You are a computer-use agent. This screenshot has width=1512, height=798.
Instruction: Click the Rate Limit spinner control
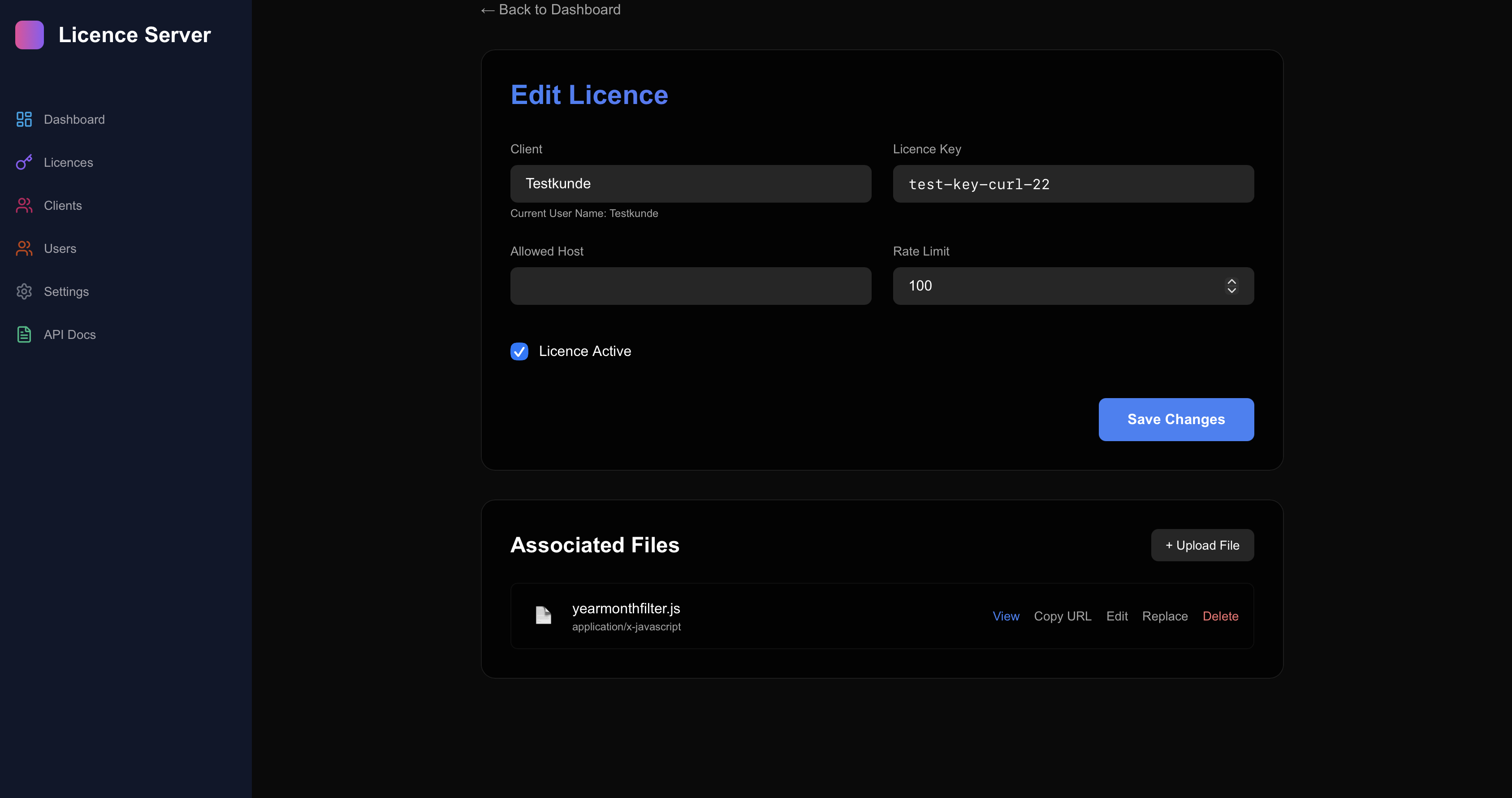pos(1232,286)
